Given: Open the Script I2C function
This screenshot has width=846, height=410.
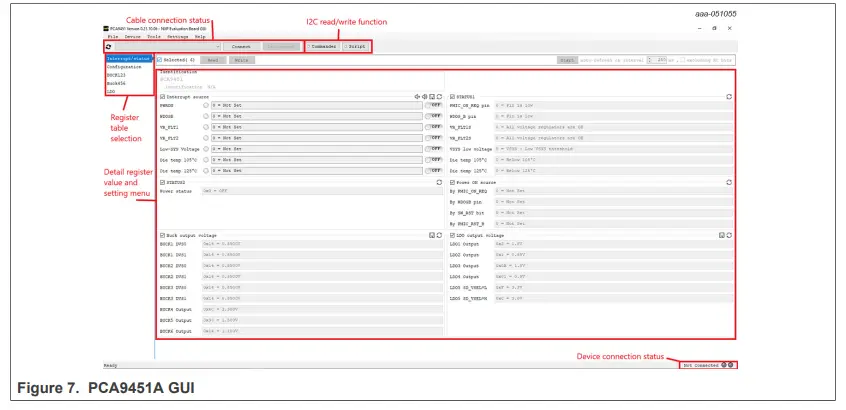Looking at the screenshot, I should point(356,47).
